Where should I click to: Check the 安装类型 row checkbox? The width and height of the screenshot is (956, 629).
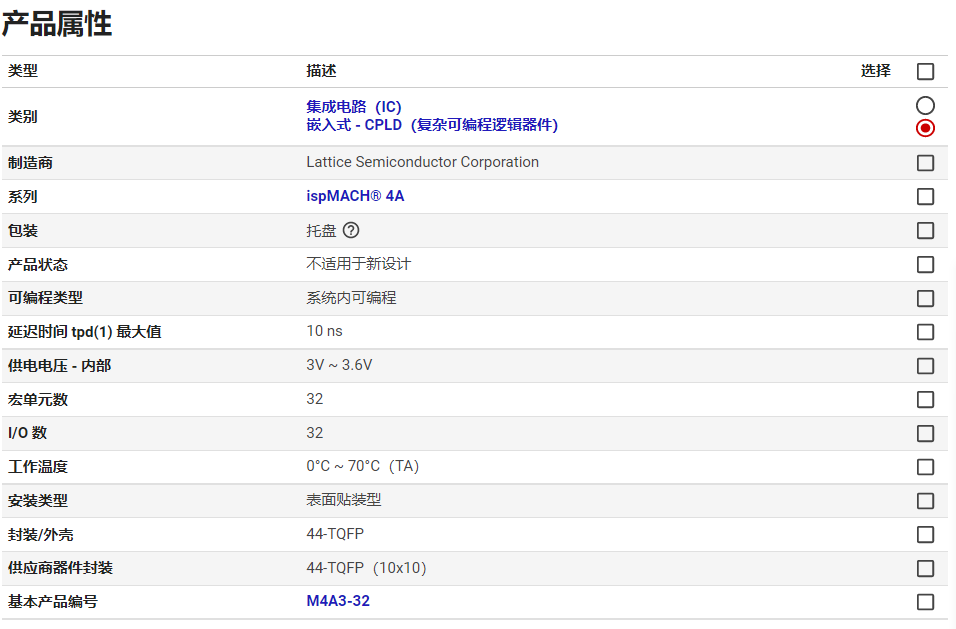pyautogui.click(x=925, y=501)
